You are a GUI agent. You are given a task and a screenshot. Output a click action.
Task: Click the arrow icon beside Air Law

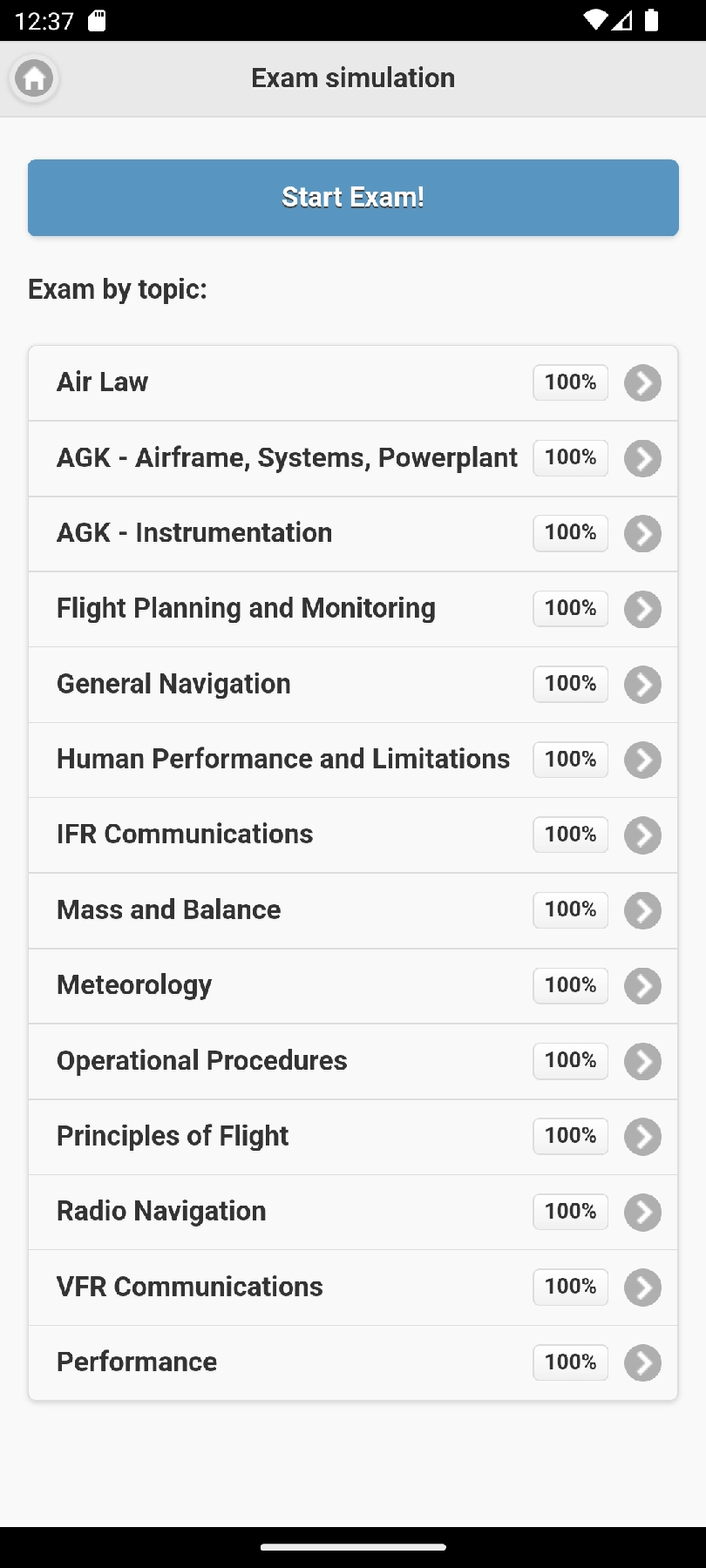[x=642, y=383]
